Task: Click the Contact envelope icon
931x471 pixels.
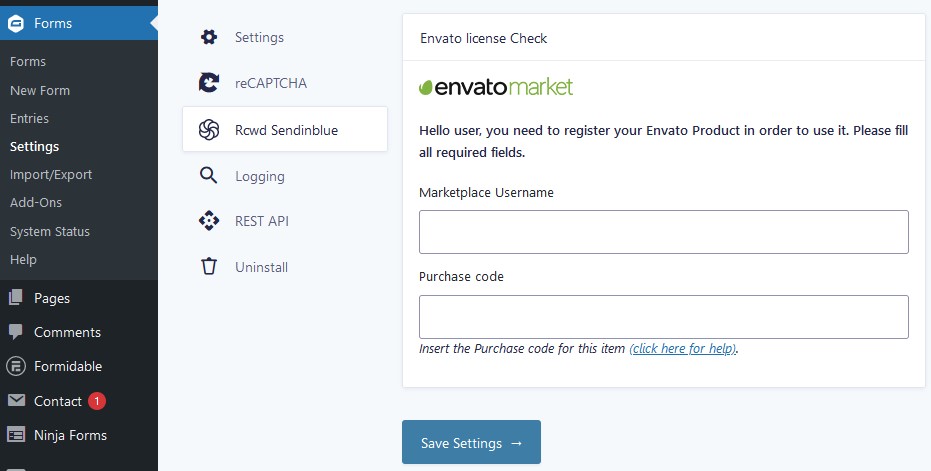Action: (16, 401)
